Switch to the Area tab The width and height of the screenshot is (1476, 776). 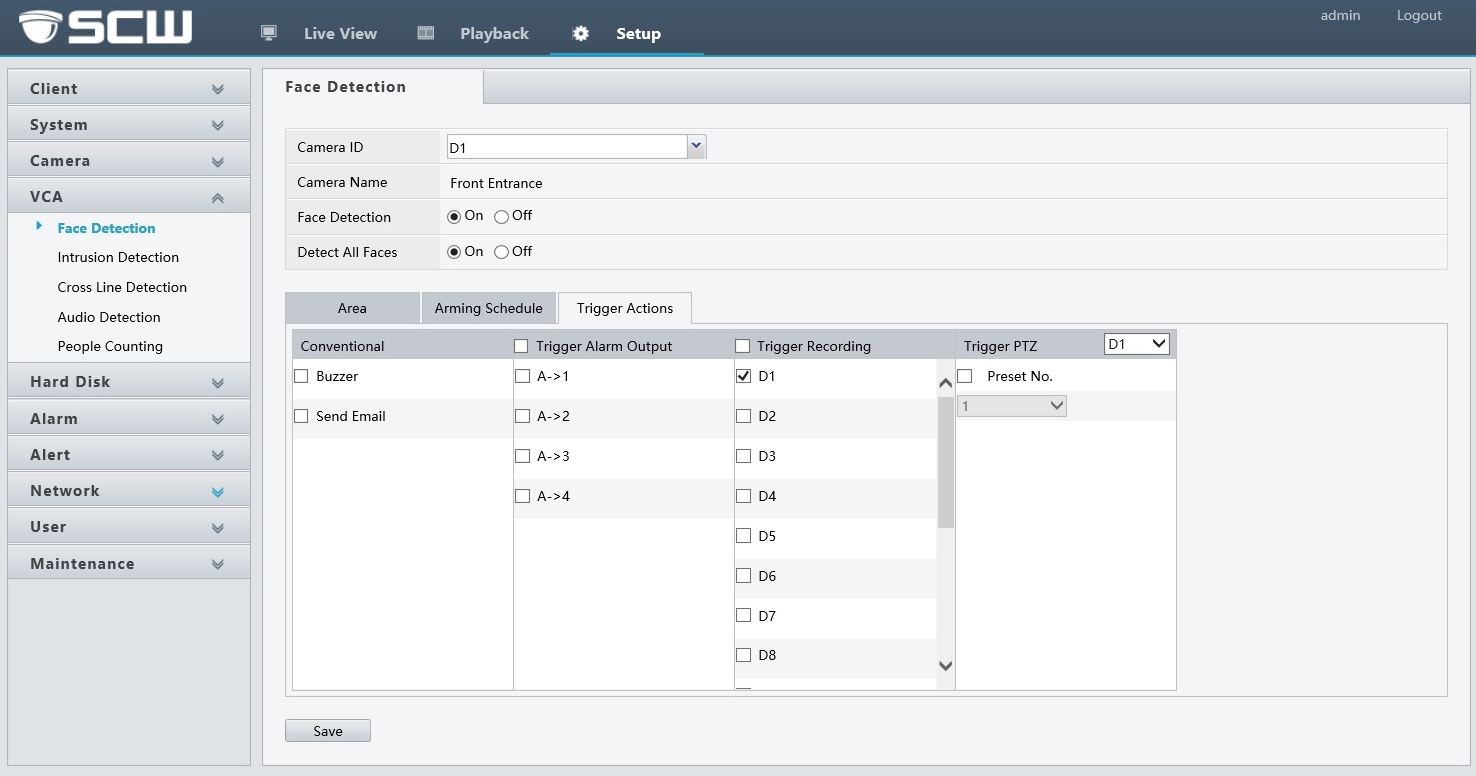click(x=352, y=308)
